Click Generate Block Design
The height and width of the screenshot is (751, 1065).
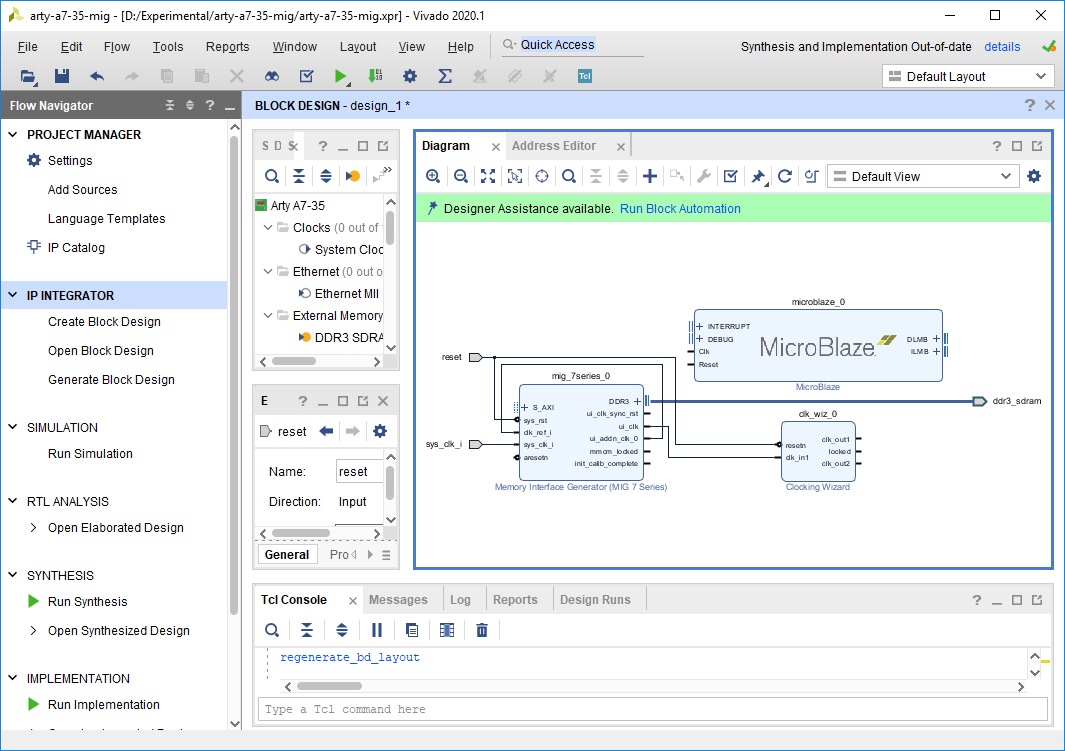click(x=111, y=380)
